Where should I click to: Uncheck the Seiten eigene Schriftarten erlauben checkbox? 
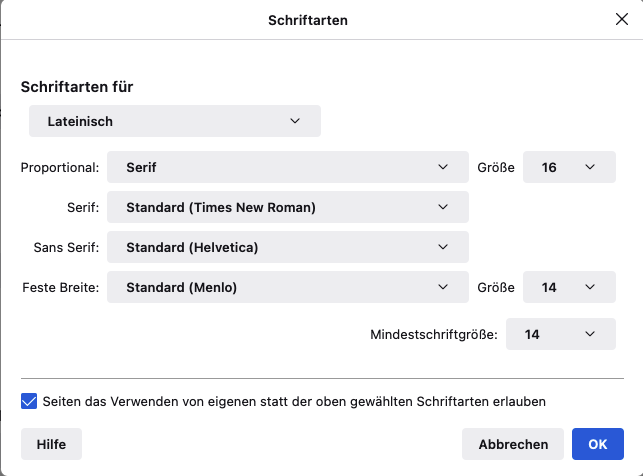[x=29, y=401]
